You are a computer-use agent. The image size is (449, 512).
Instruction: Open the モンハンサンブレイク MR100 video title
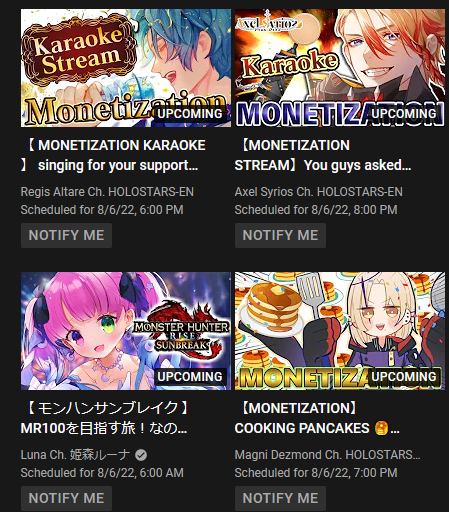[106, 418]
